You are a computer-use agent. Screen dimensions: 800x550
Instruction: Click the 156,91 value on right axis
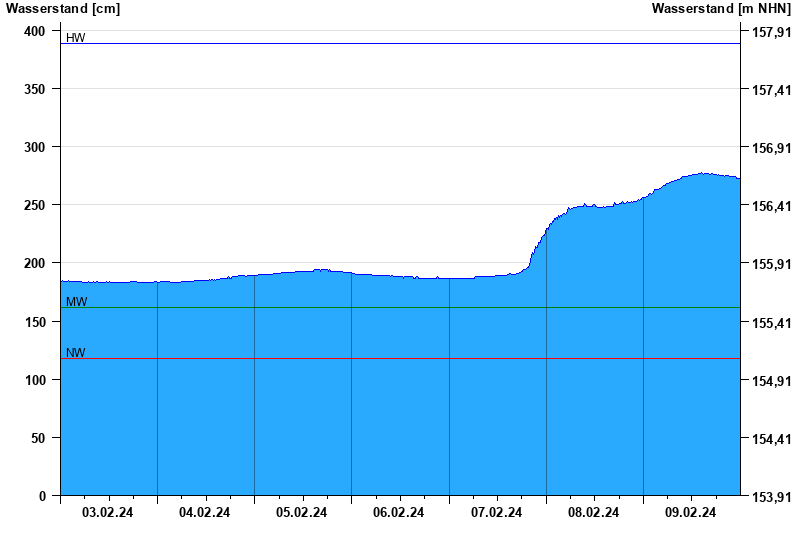(772, 148)
